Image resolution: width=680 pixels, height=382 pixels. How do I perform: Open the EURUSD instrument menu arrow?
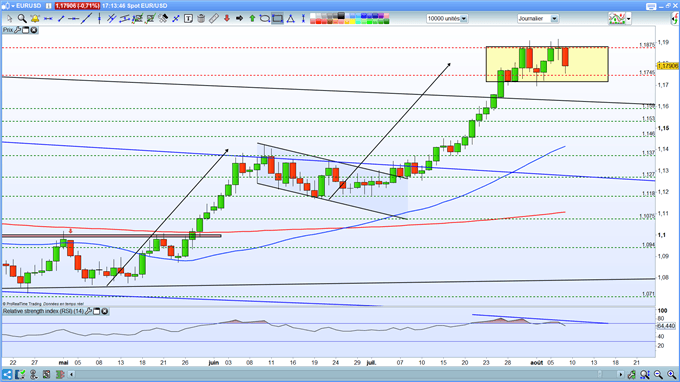coord(13,6)
